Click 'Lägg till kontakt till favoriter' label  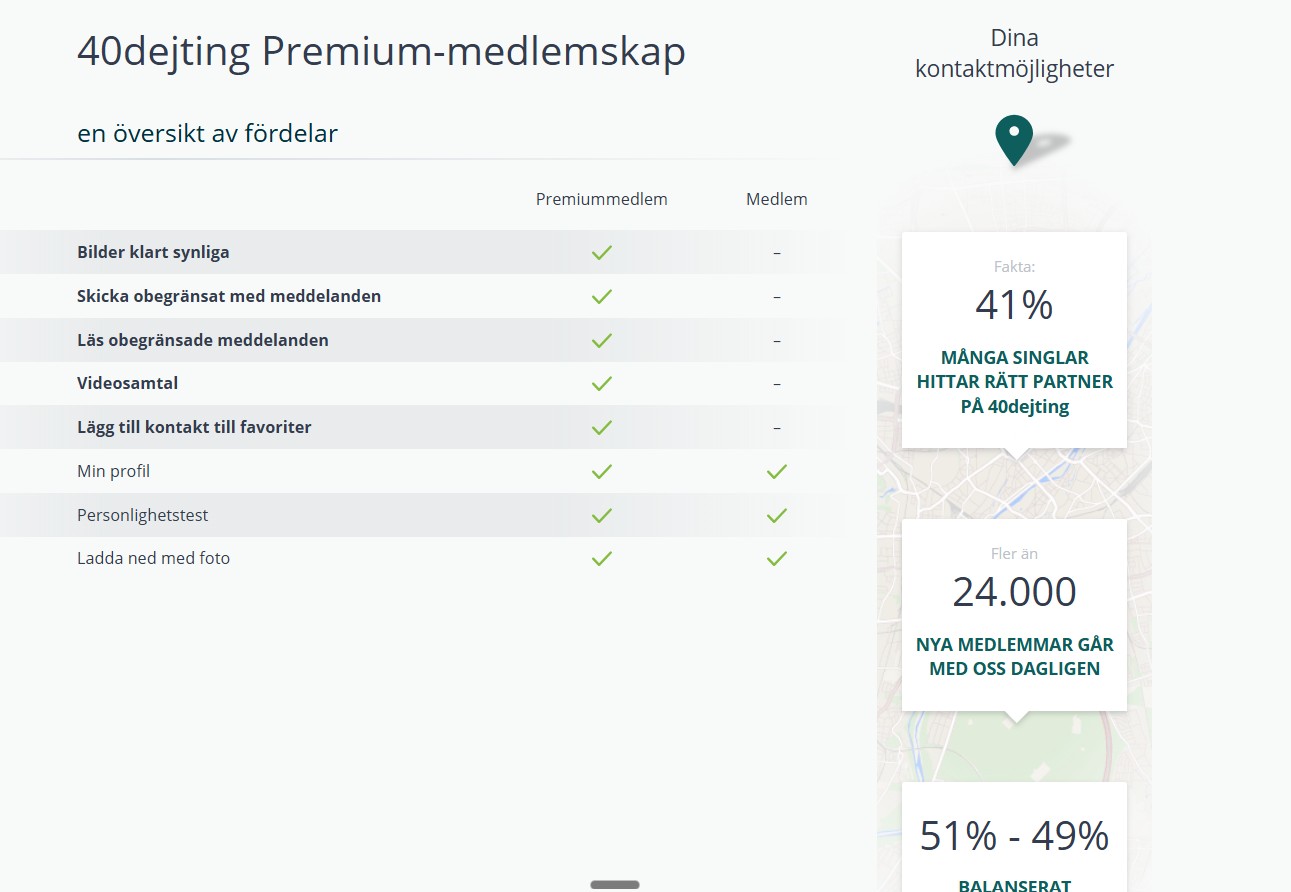tap(194, 427)
